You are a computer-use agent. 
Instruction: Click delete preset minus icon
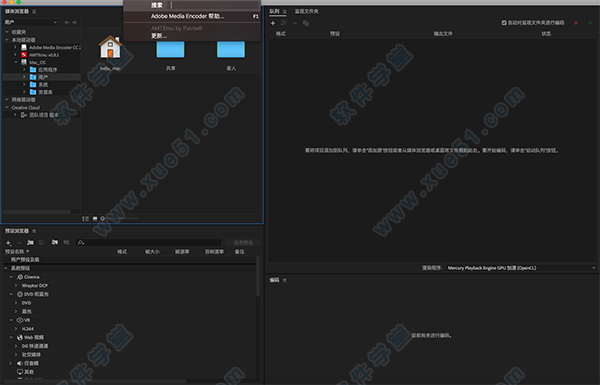(19, 243)
